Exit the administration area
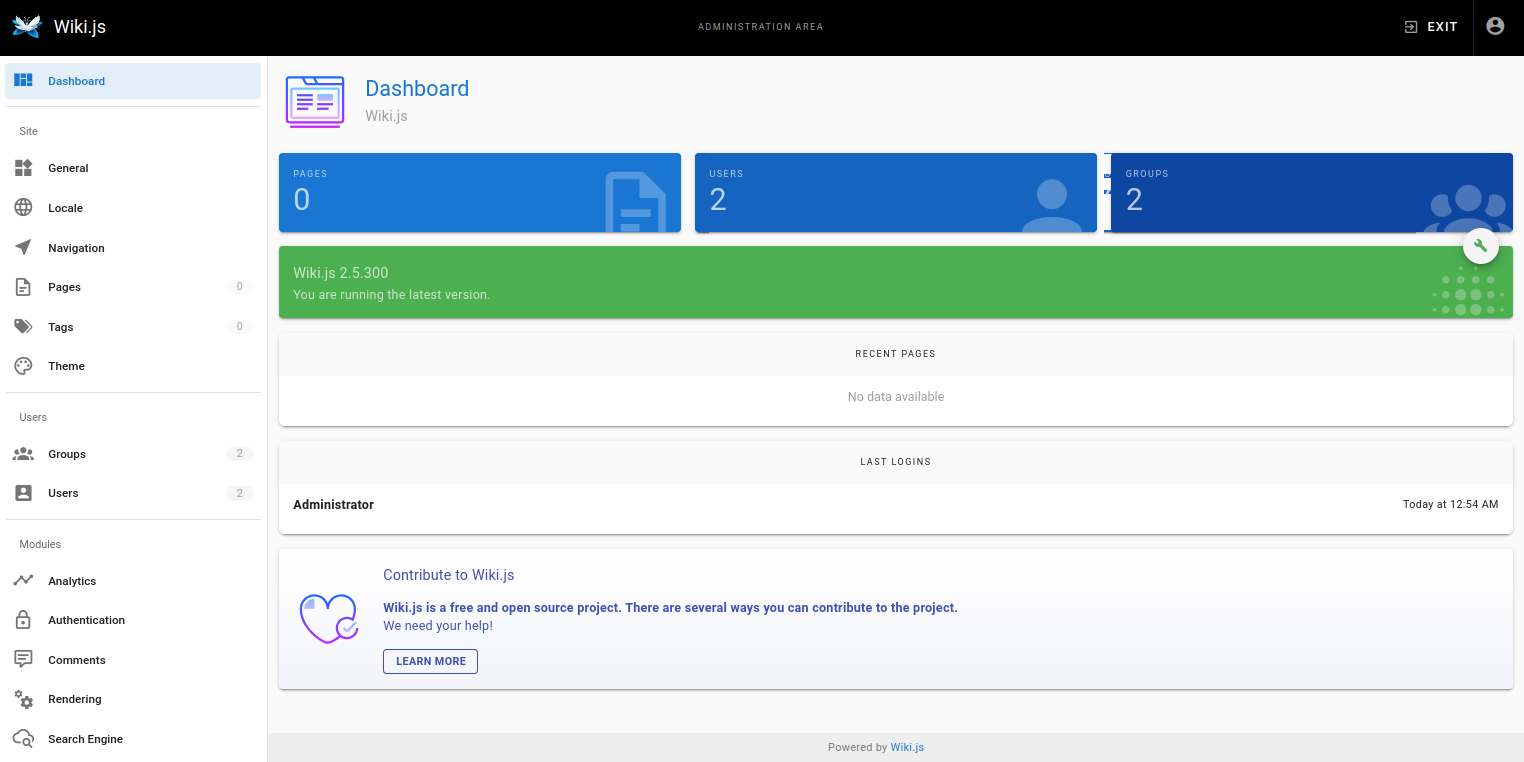Screen dimensions: 1524x762 1431,27
